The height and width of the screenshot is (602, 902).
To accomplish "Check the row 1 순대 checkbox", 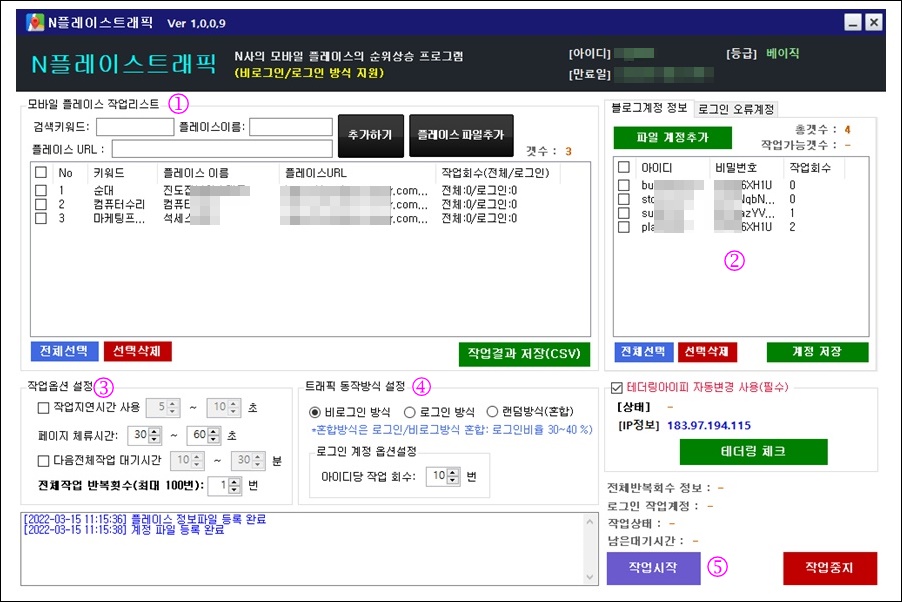I will (x=41, y=190).
